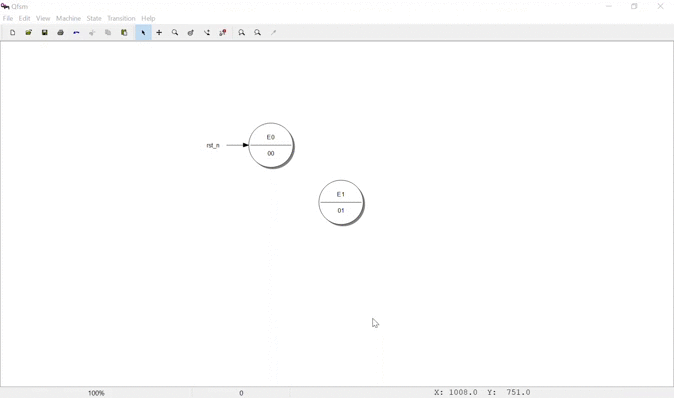Activate the Select arrow tool
Screen dimensions: 674x398
coord(143,32)
